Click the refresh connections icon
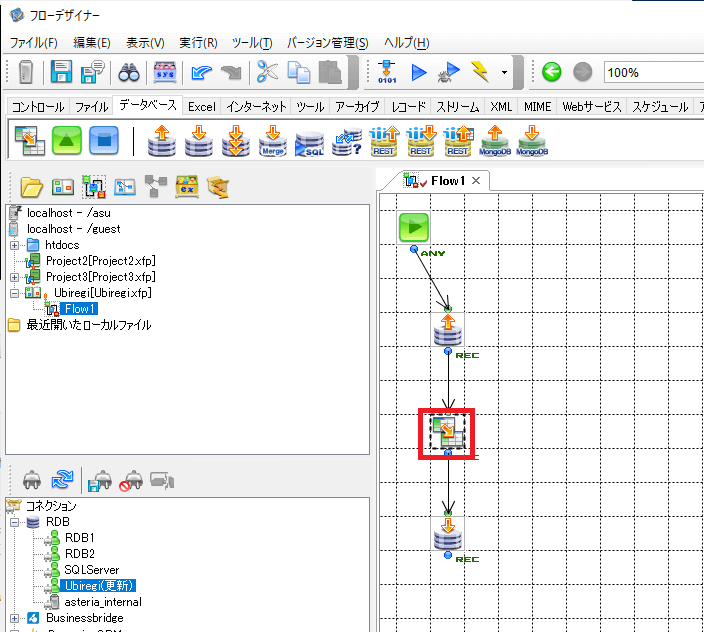The image size is (704, 632). [x=62, y=479]
